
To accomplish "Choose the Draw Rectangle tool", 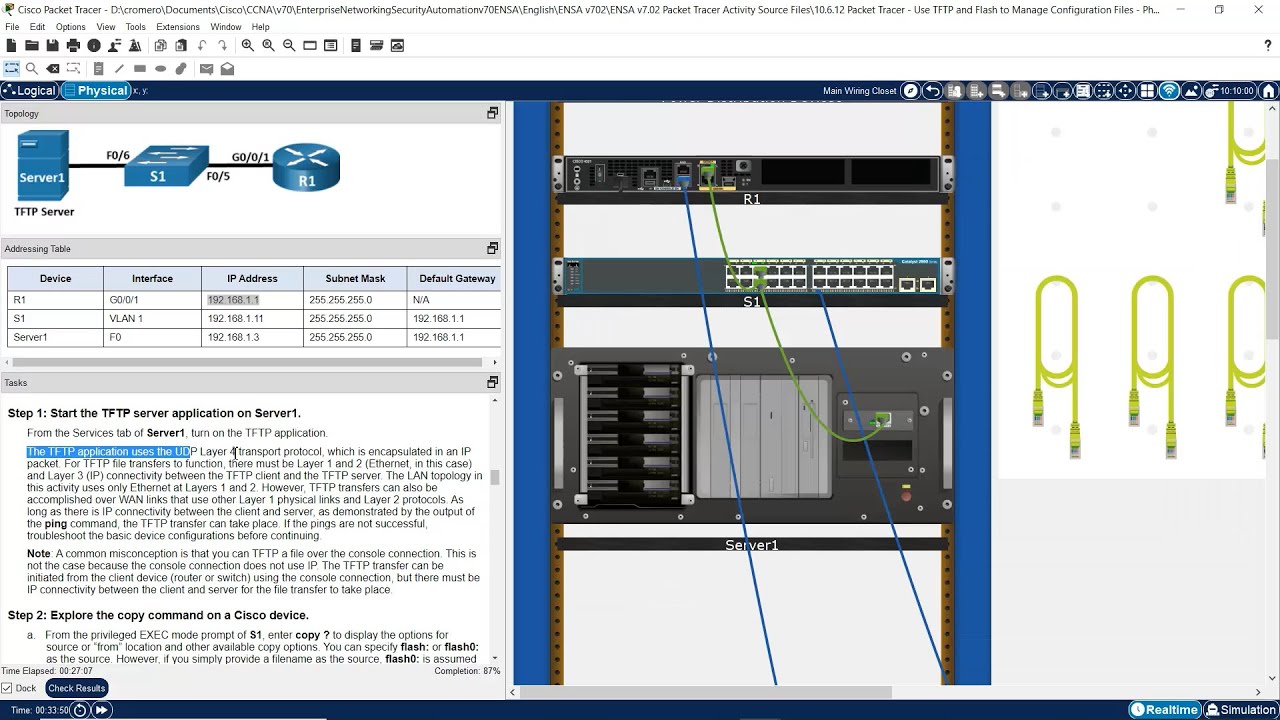I will [140, 69].
